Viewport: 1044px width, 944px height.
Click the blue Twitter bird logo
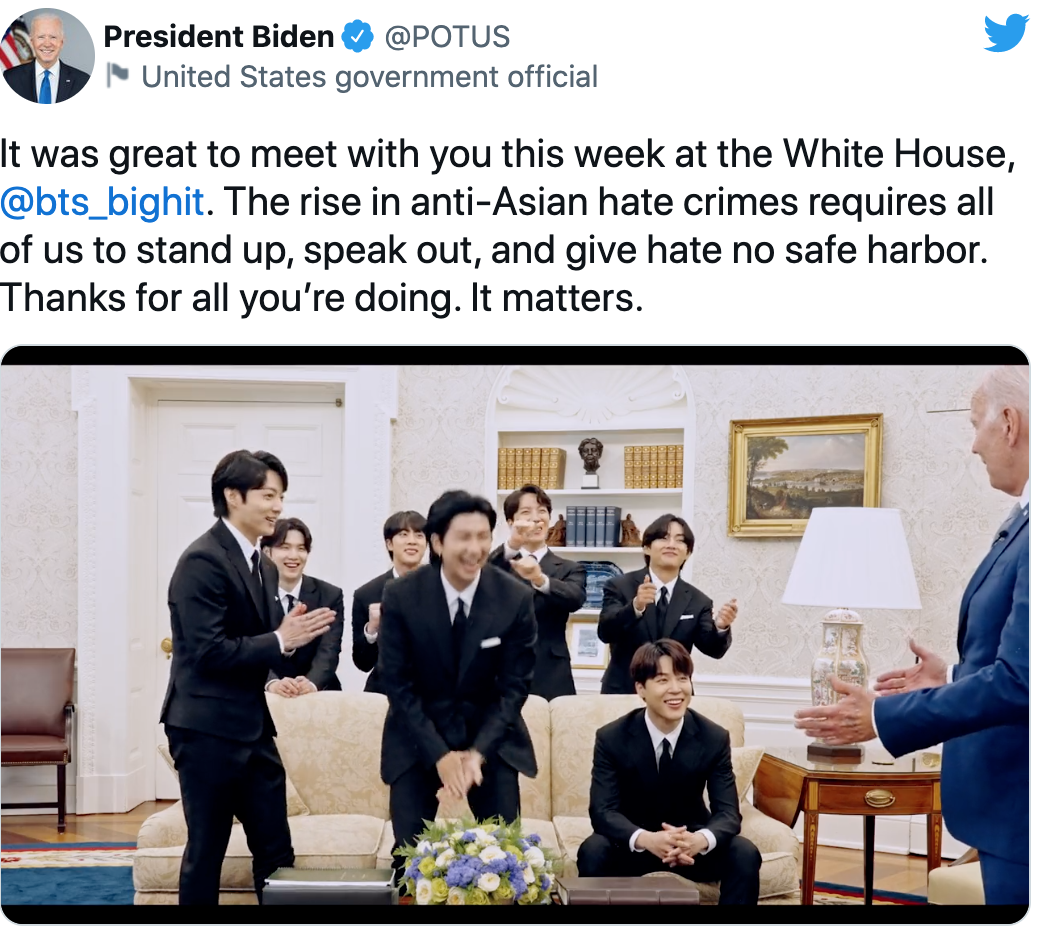click(x=1007, y=34)
